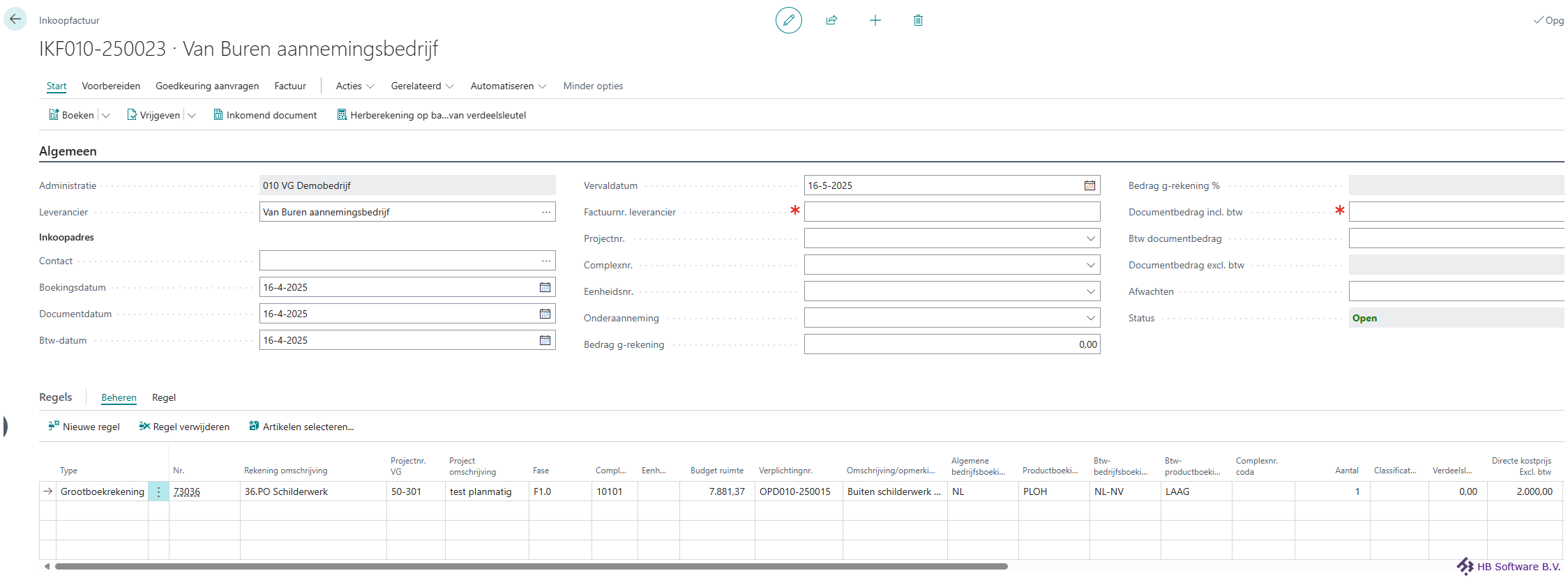Expand the Projectnr. dropdown

coord(1090,238)
